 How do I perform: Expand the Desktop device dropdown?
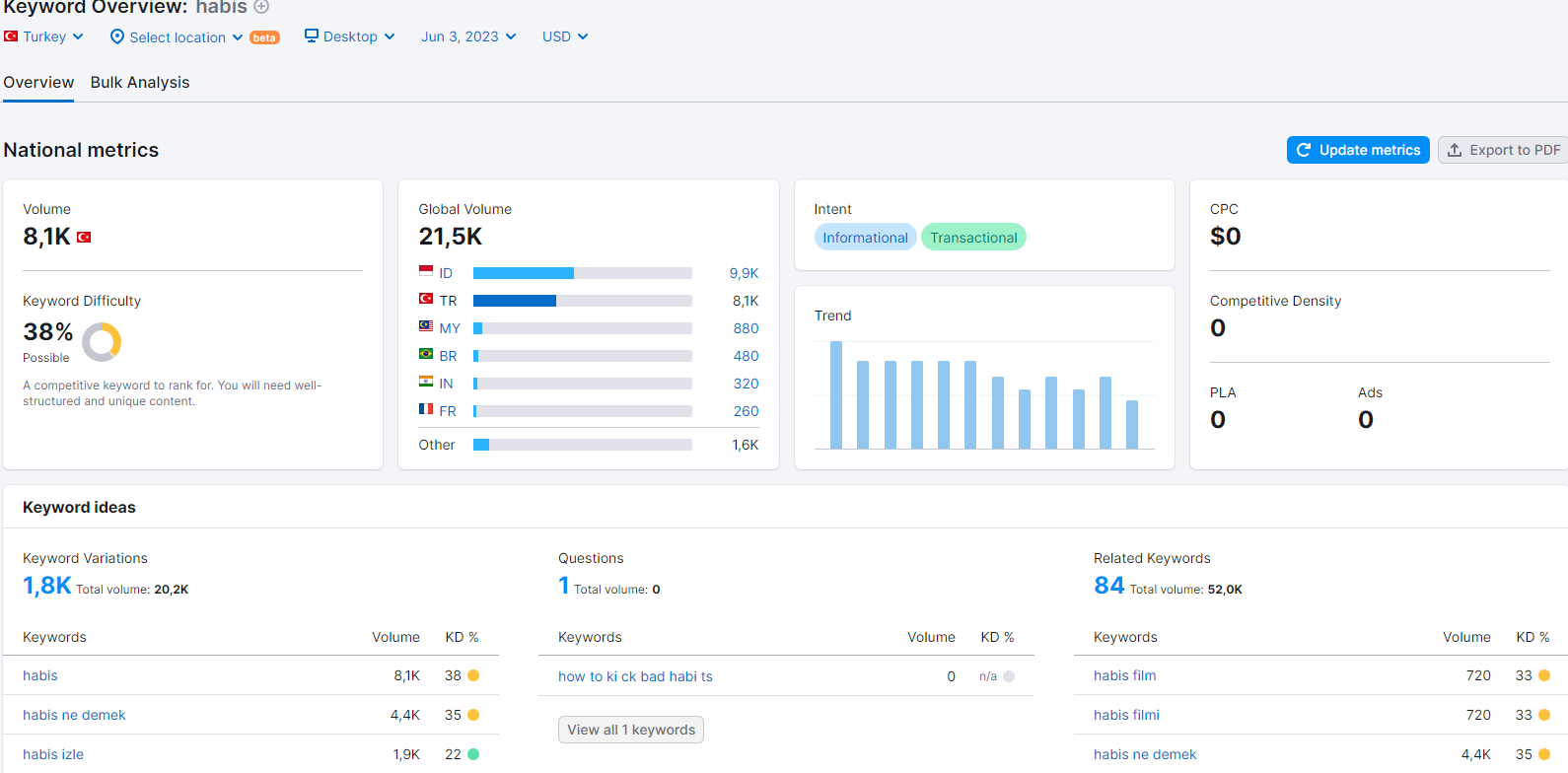[350, 36]
